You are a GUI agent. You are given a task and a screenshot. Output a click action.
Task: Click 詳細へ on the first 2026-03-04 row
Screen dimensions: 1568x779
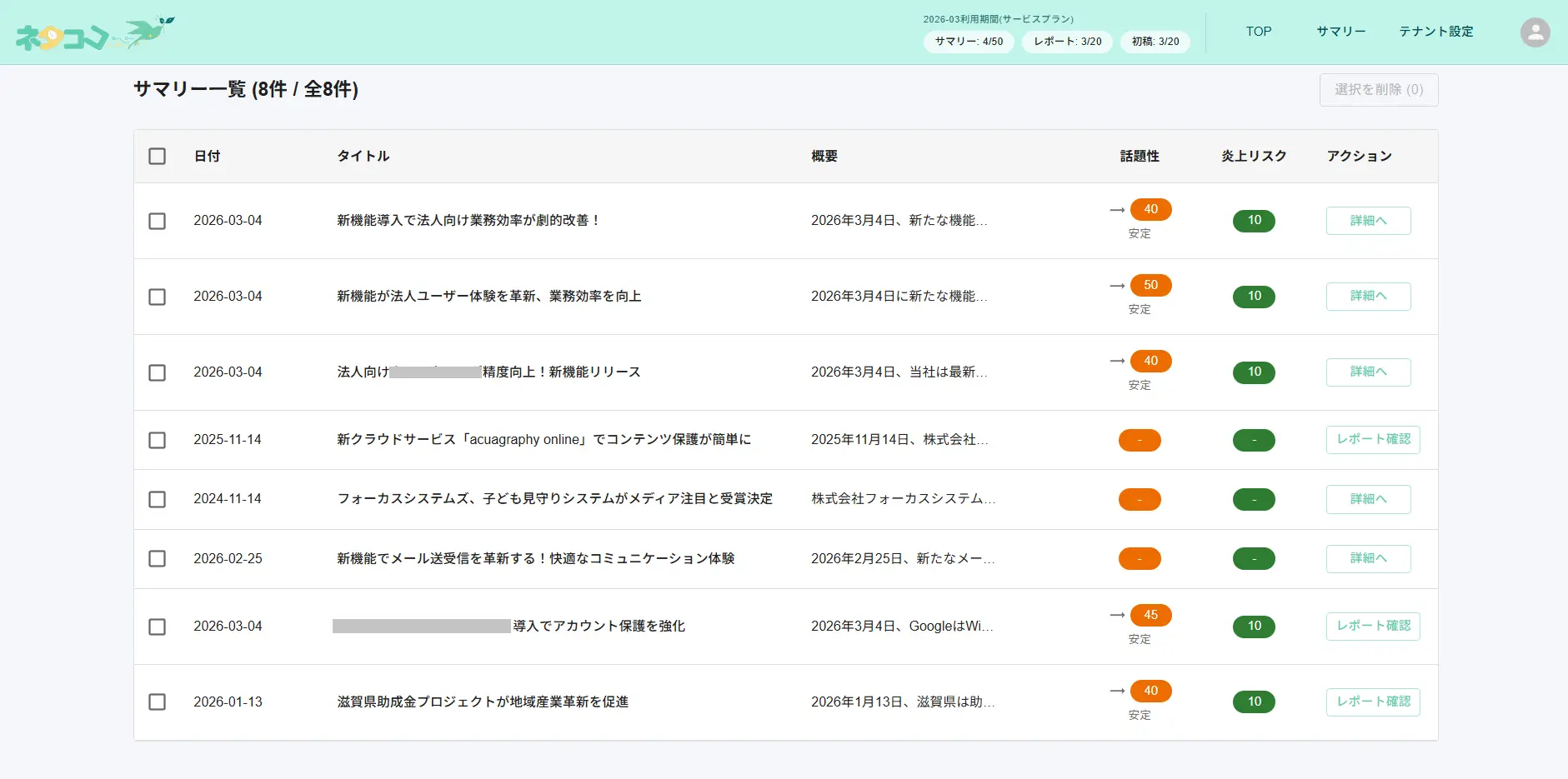tap(1367, 220)
